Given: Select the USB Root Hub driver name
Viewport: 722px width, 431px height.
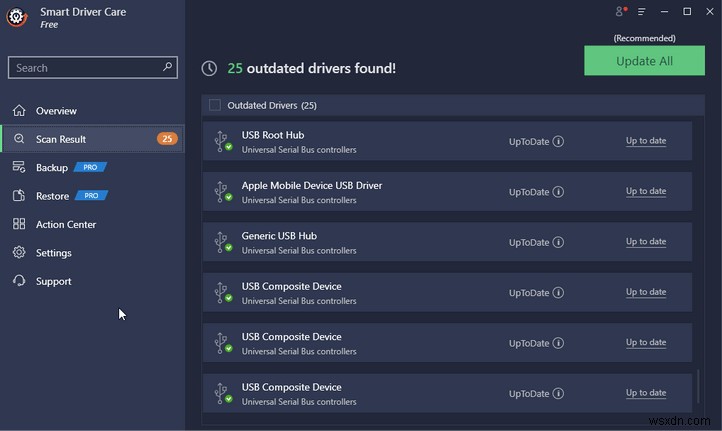Looking at the screenshot, I should tap(273, 135).
